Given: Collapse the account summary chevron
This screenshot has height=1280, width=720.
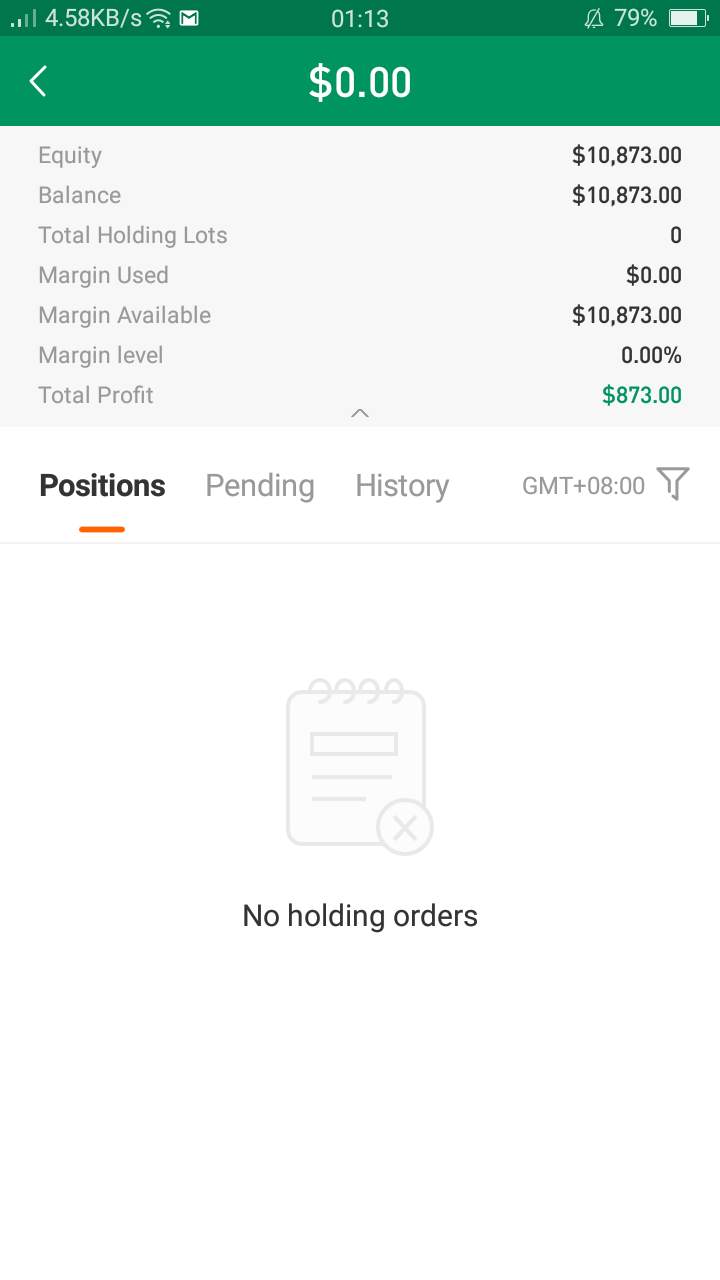Looking at the screenshot, I should coord(360,413).
